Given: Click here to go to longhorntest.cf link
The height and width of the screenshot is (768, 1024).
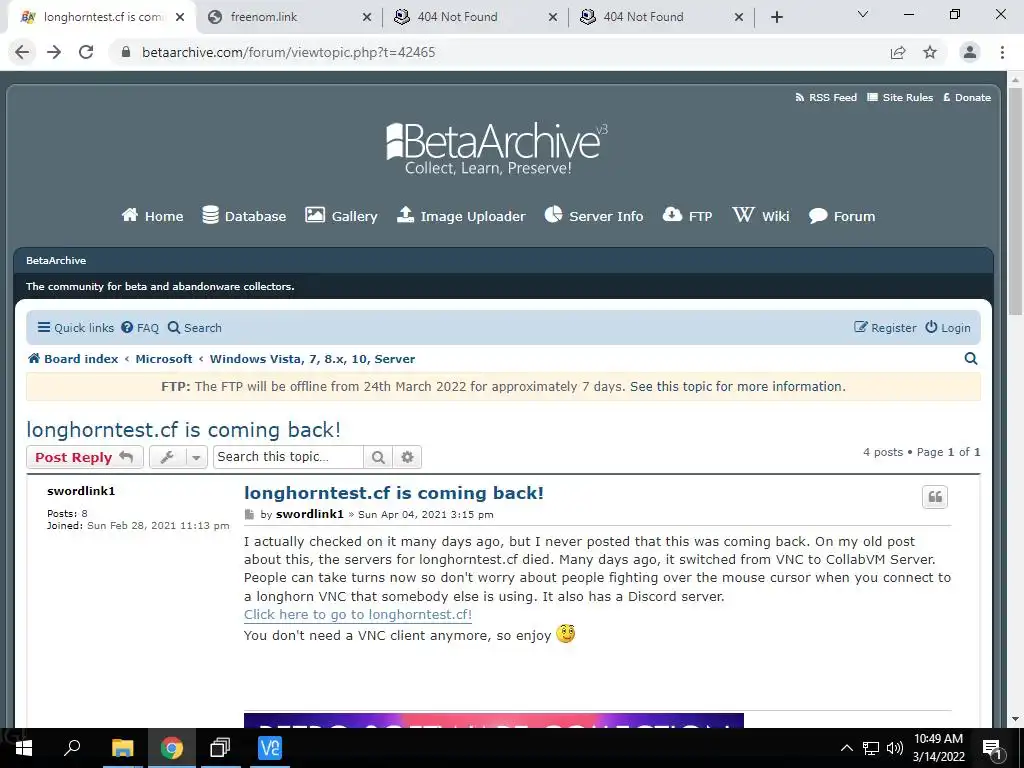Looking at the screenshot, I should pyautogui.click(x=358, y=615).
